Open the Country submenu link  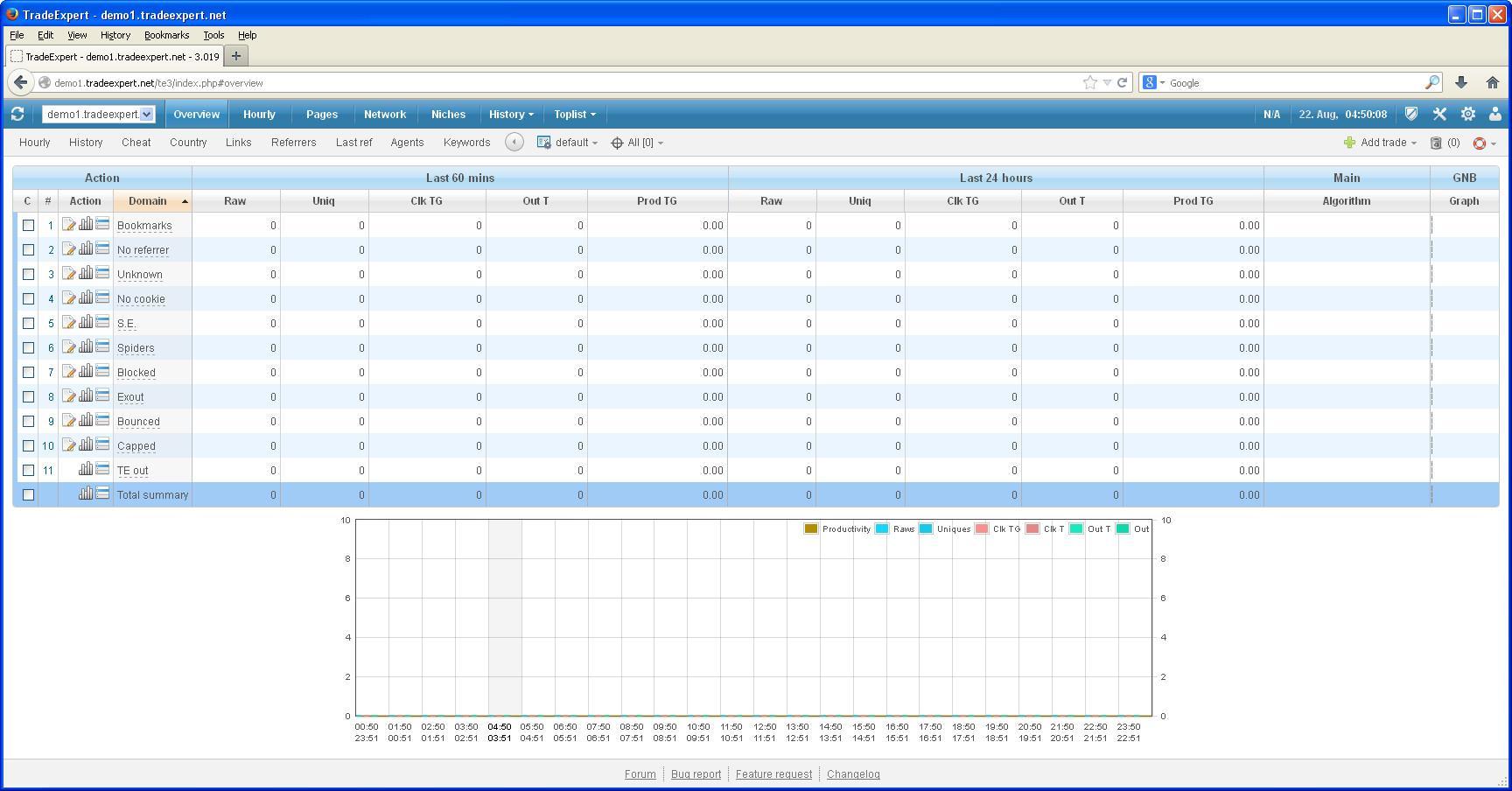188,143
